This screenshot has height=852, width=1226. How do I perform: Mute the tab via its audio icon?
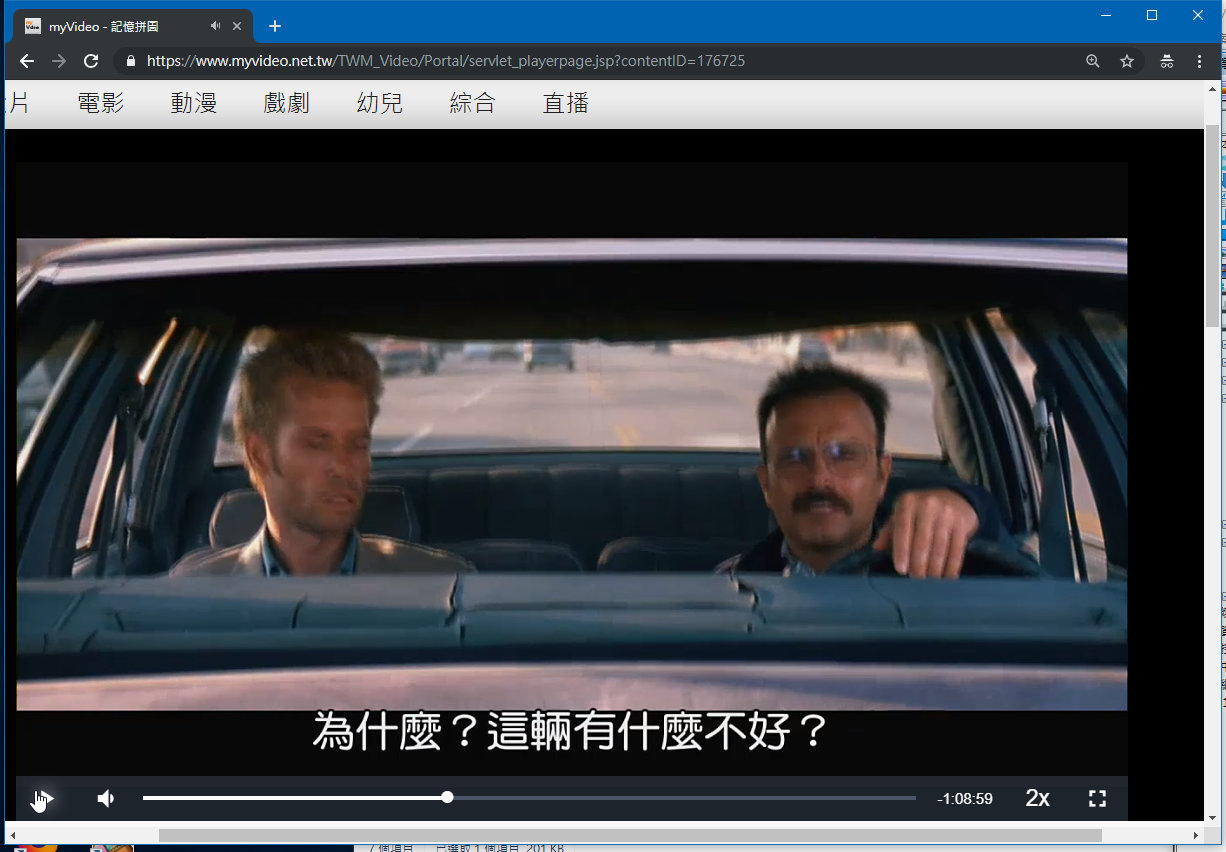coord(215,26)
